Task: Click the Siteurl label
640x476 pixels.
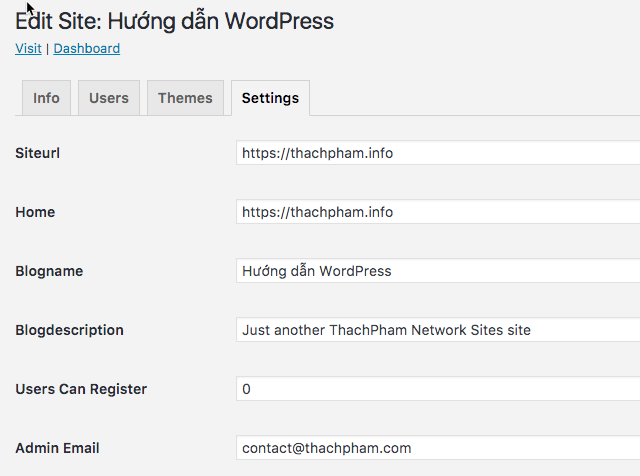Action: [38, 153]
